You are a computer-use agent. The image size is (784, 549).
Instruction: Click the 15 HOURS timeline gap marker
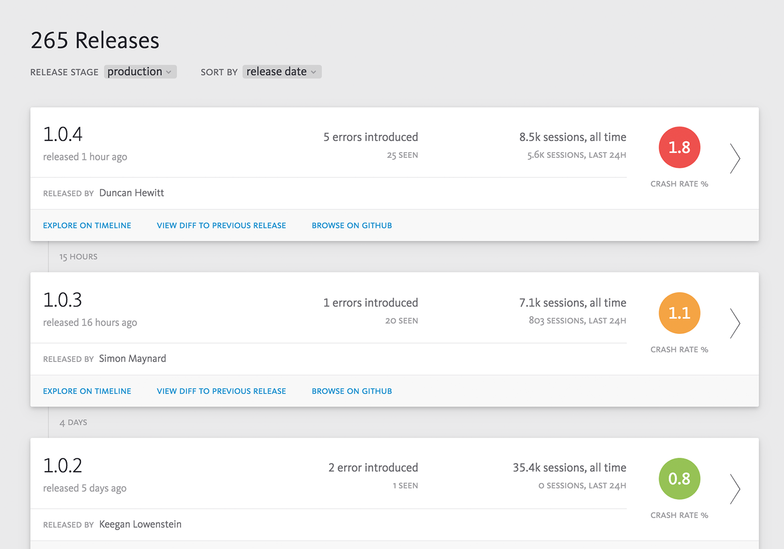[x=78, y=256]
